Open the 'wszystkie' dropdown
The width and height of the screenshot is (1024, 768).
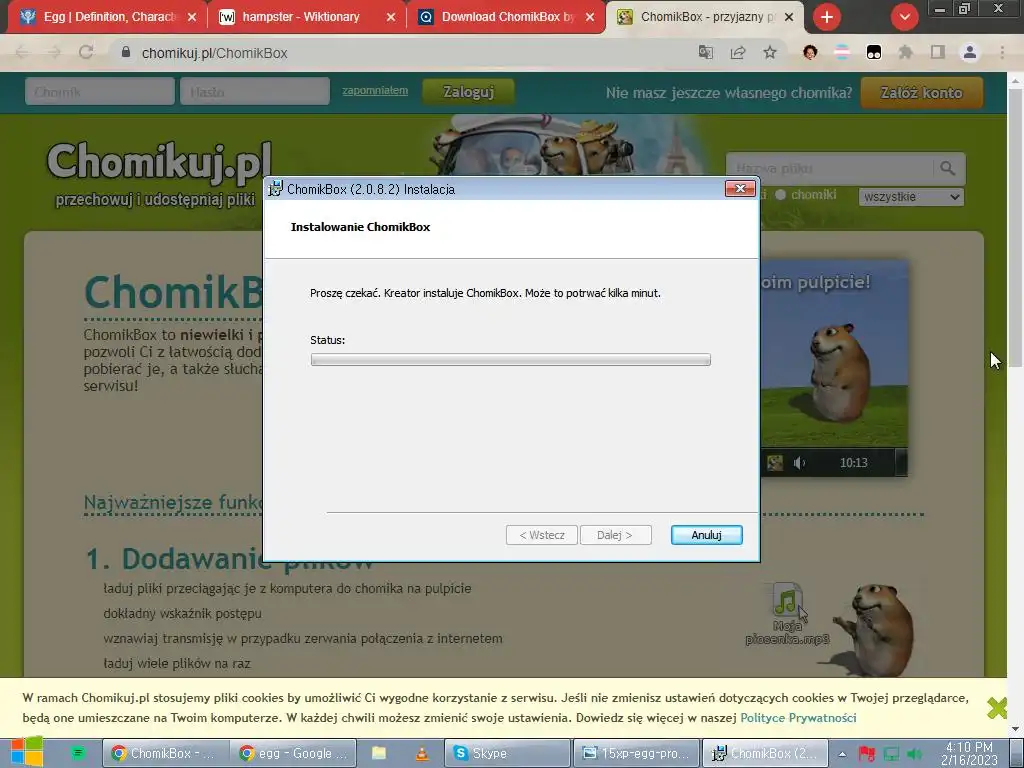(x=911, y=197)
